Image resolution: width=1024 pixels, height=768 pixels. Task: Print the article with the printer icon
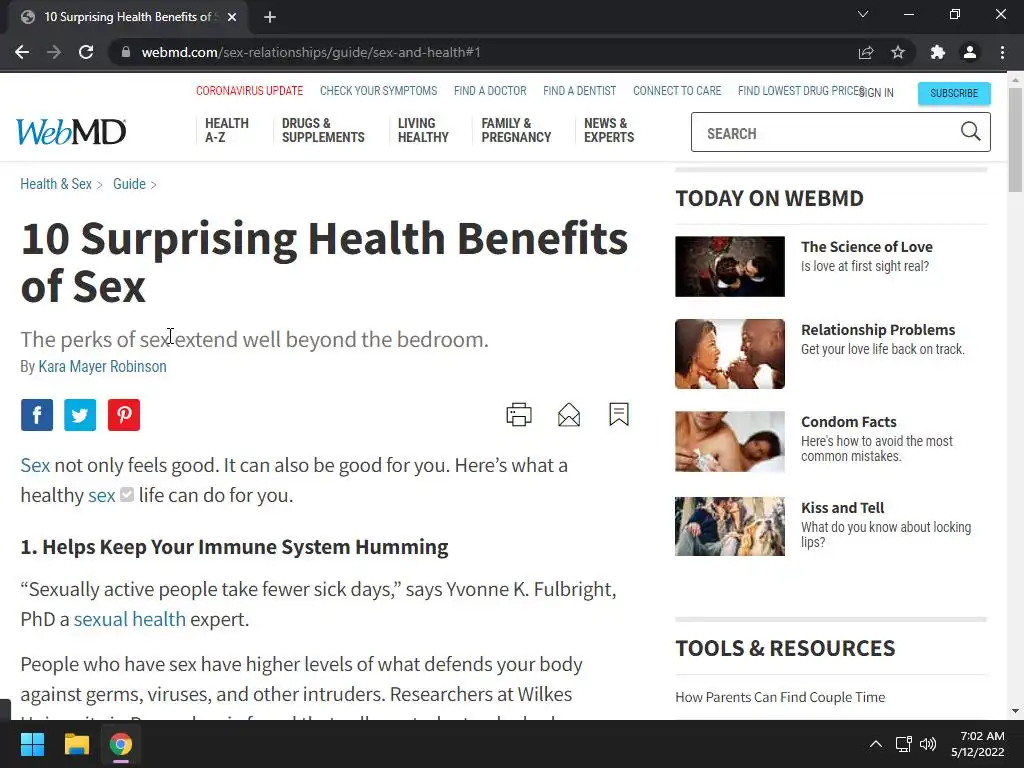519,415
